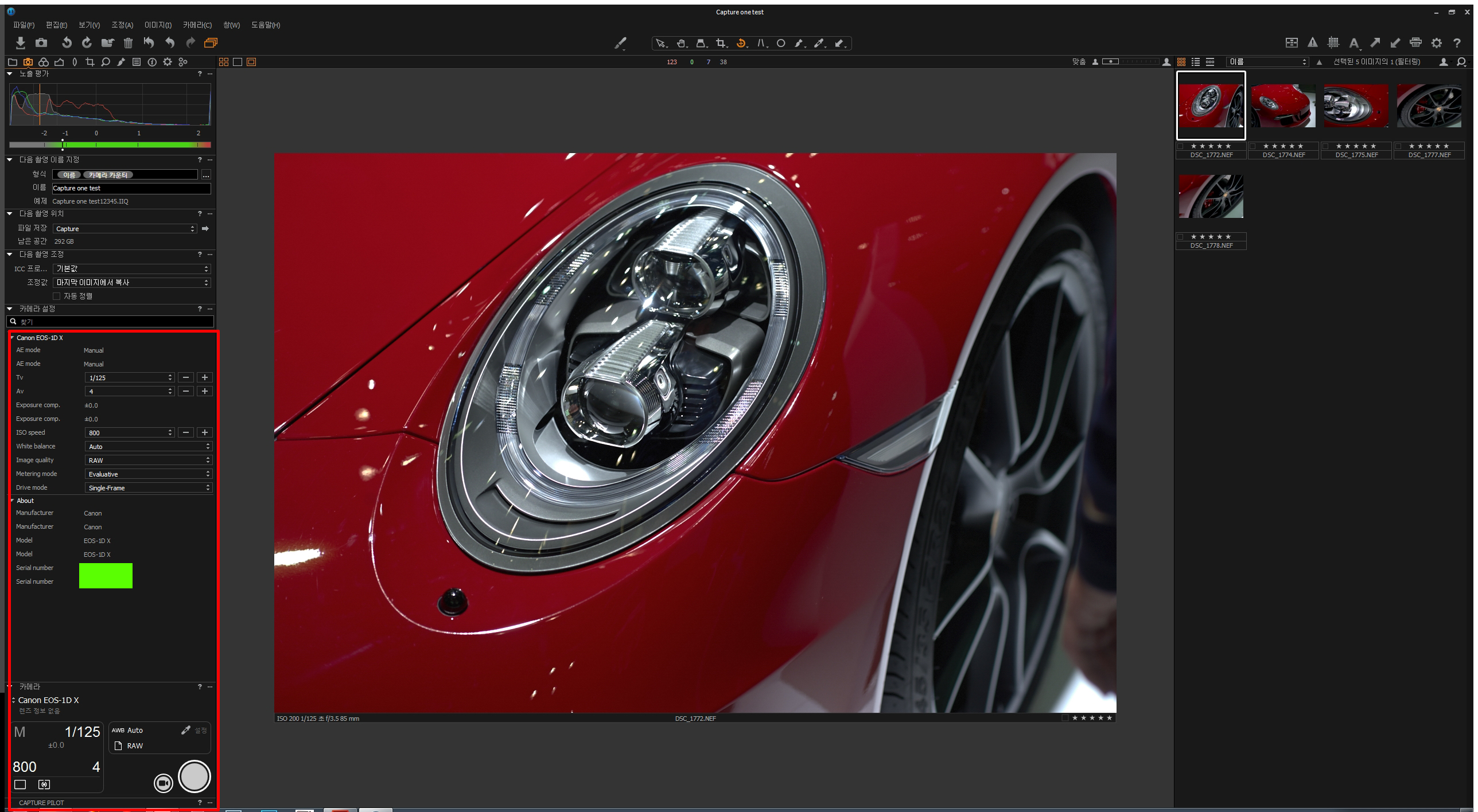Image resolution: width=1478 pixels, height=812 pixels.
Task: Open the Drive mode Single-Frame dropdown
Action: [x=149, y=488]
